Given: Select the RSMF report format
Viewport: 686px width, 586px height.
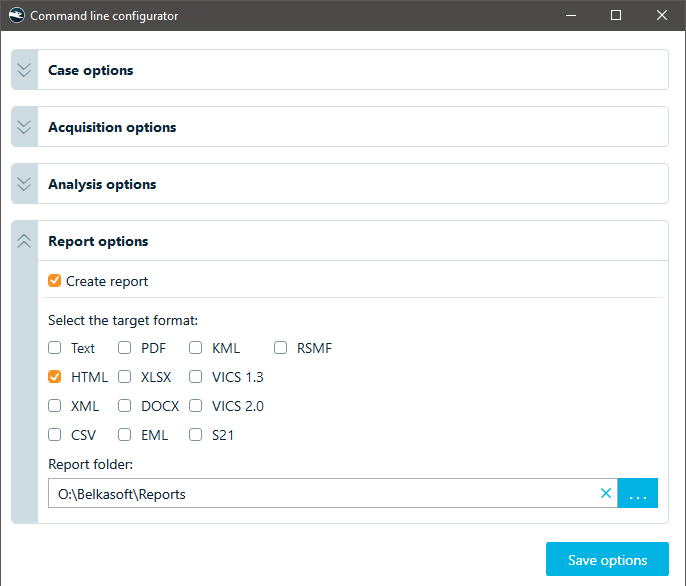Looking at the screenshot, I should click(280, 348).
